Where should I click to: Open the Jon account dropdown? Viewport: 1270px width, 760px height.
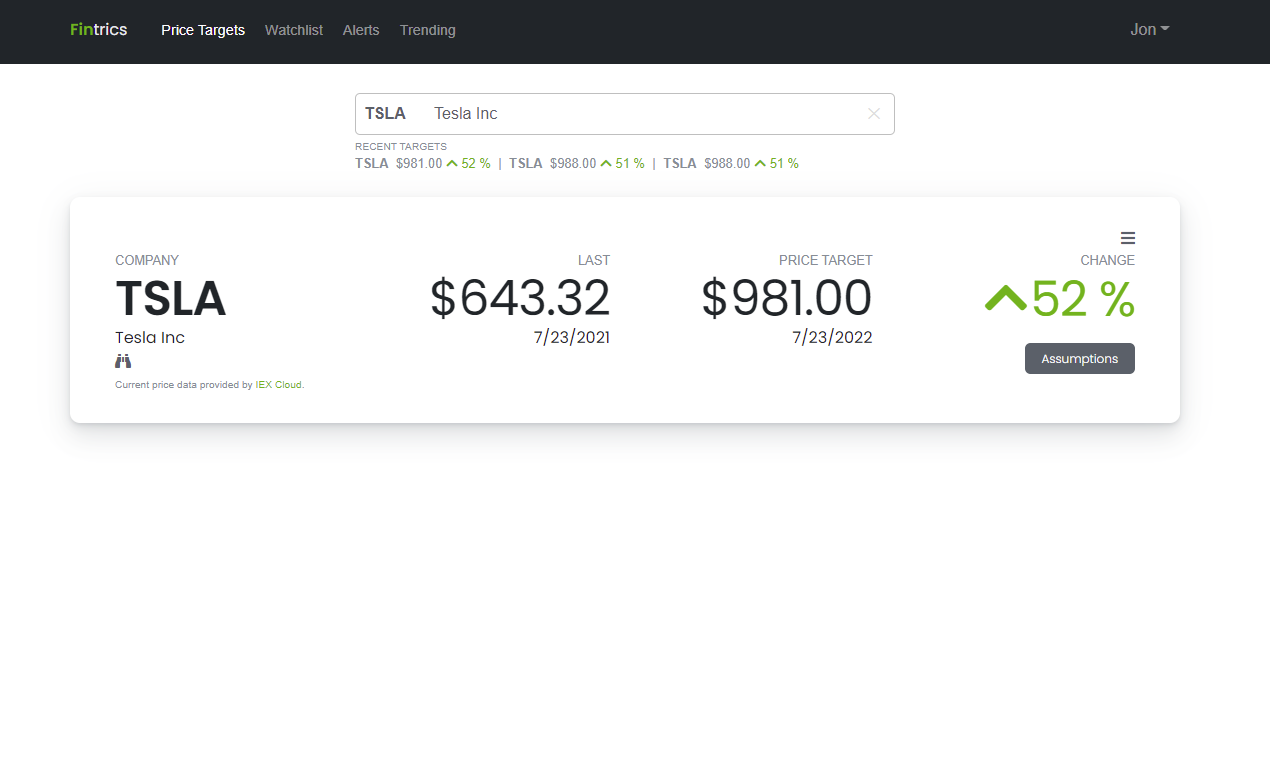point(1149,29)
